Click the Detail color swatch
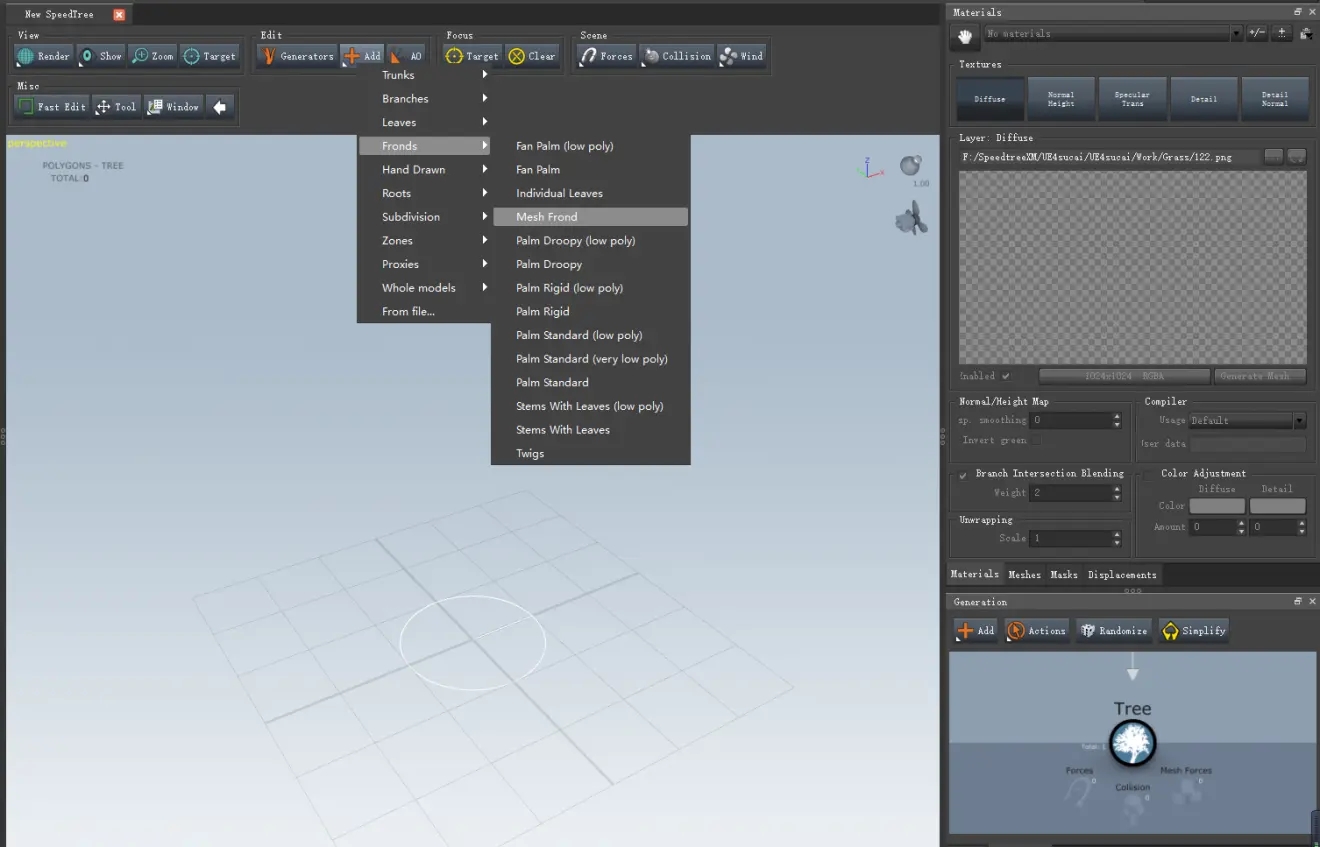Viewport: 1320px width, 847px height. (x=1277, y=506)
